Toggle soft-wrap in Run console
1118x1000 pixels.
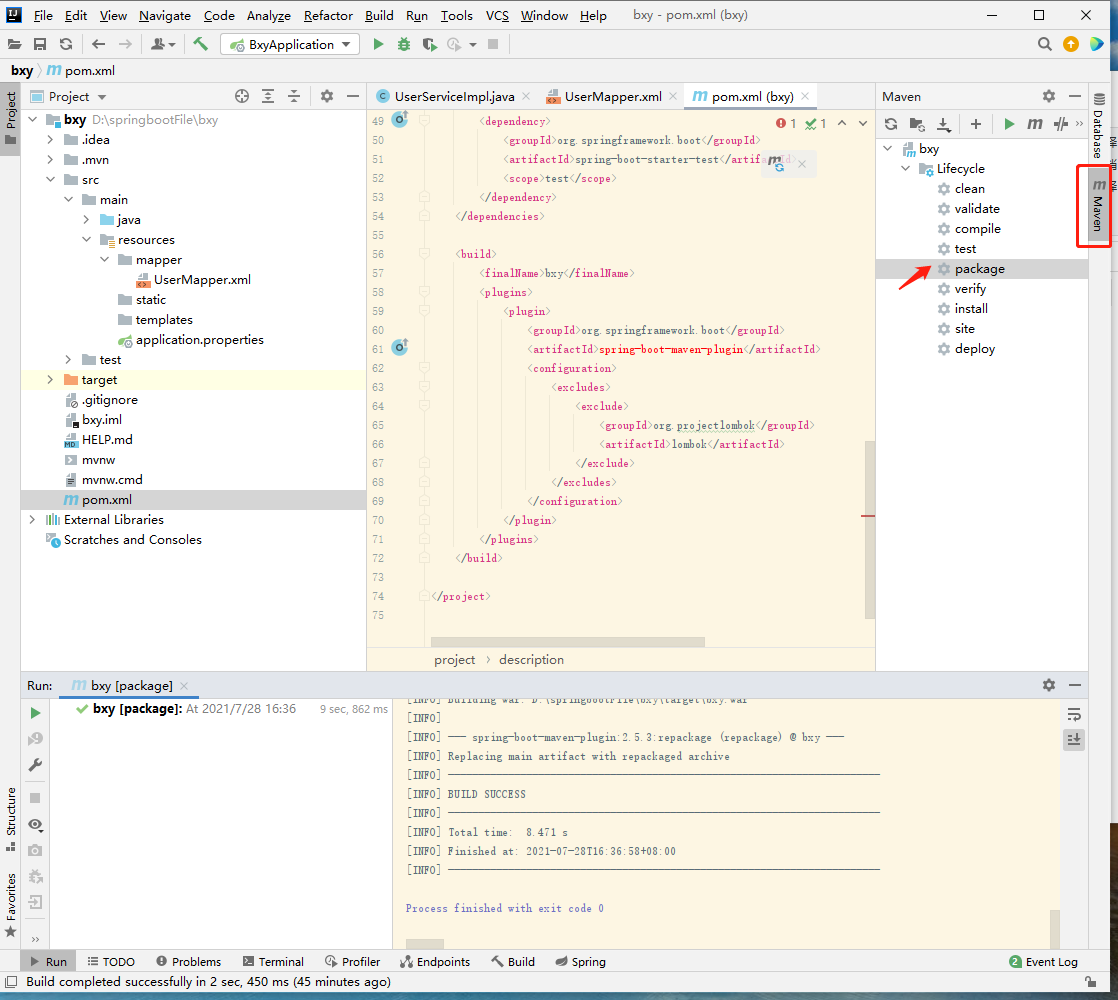pos(1074,714)
